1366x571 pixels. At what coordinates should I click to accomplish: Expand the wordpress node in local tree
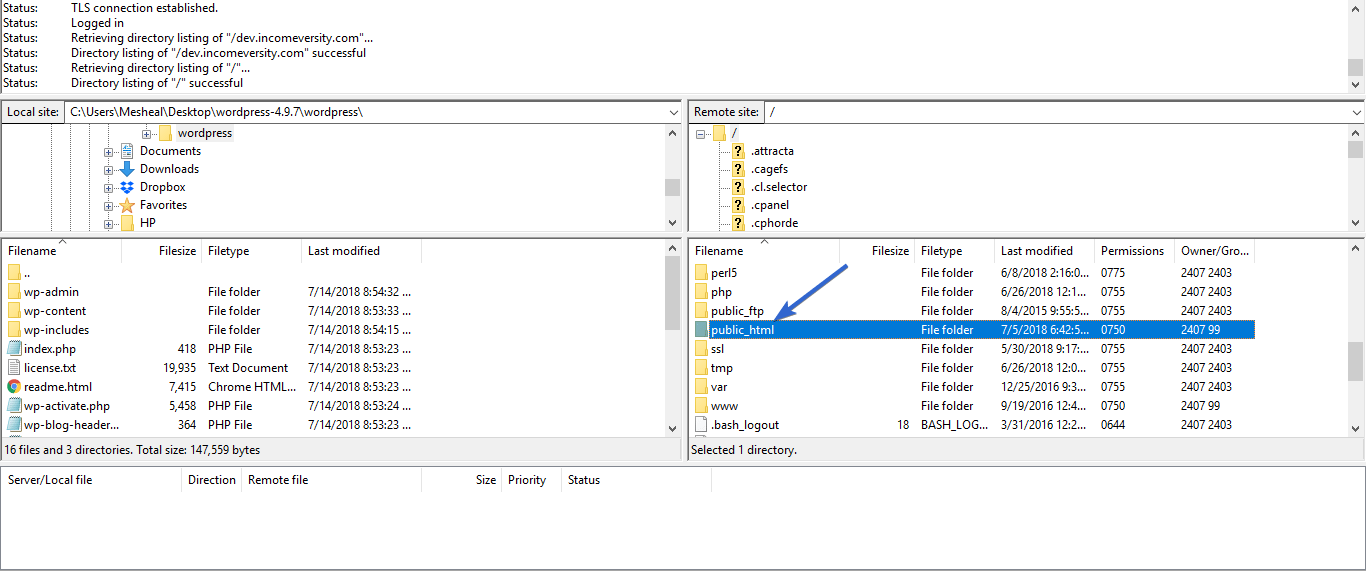[x=146, y=133]
